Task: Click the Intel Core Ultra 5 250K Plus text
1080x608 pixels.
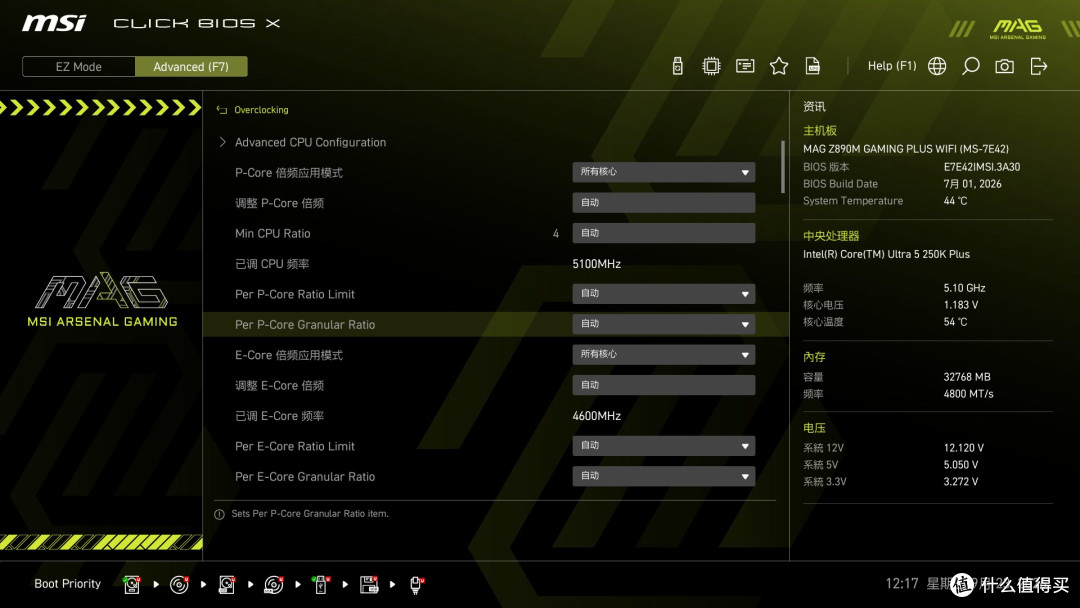Action: pyautogui.click(x=886, y=254)
